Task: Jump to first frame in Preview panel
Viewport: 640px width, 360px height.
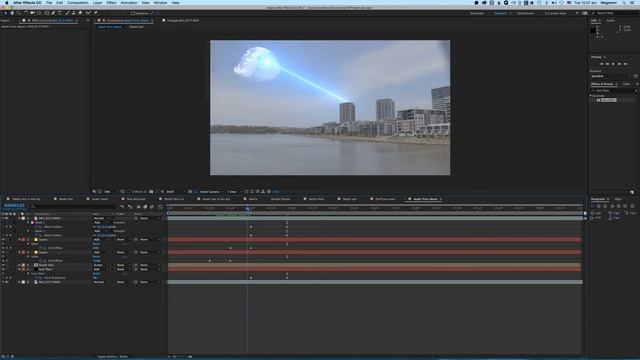Action: pos(602,64)
